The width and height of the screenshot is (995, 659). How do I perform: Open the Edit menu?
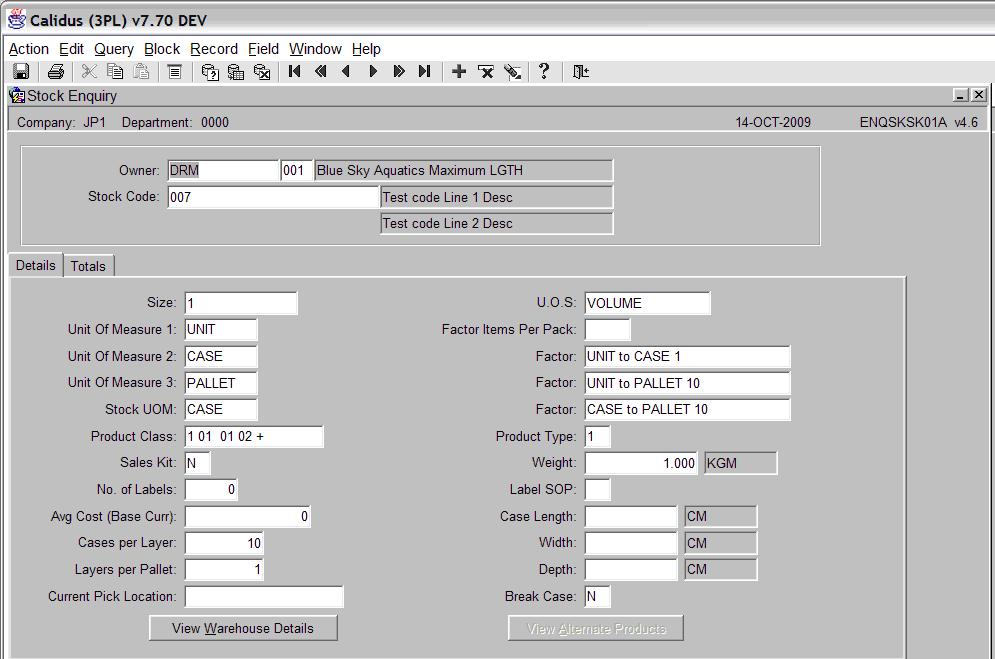click(x=71, y=49)
